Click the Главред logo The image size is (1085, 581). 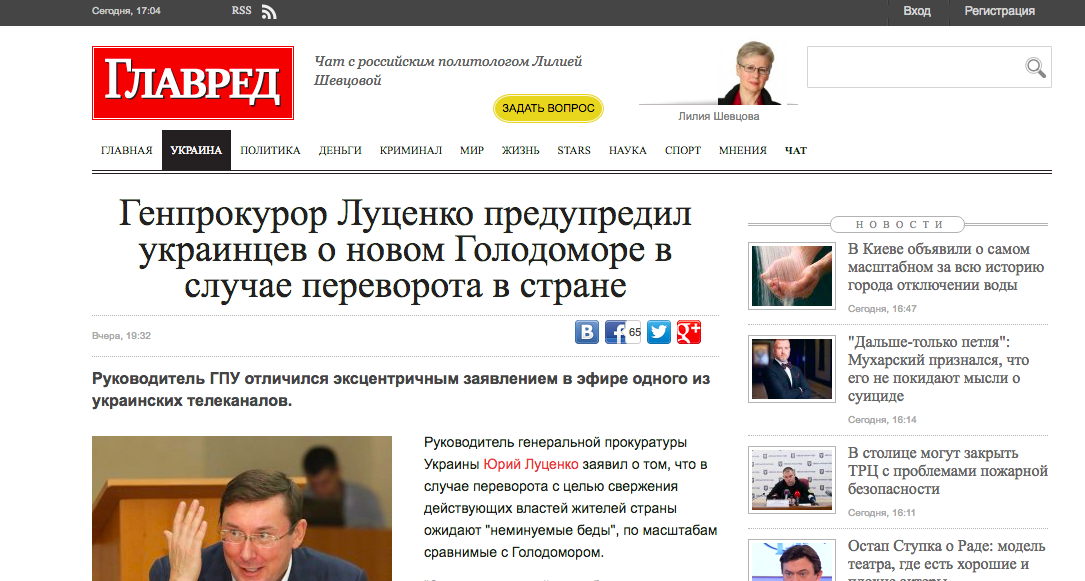(193, 83)
